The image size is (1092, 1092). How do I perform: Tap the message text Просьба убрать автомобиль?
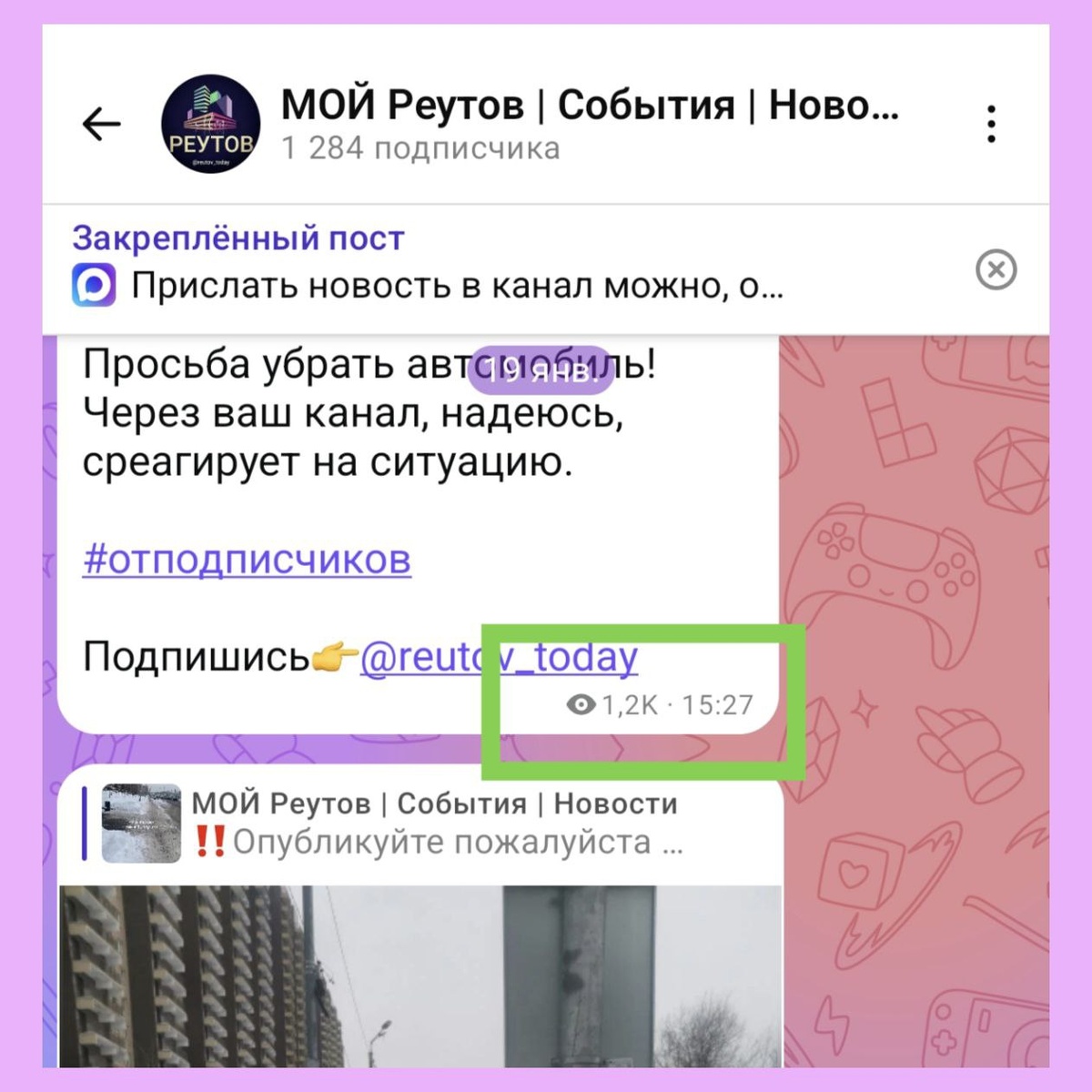369,365
